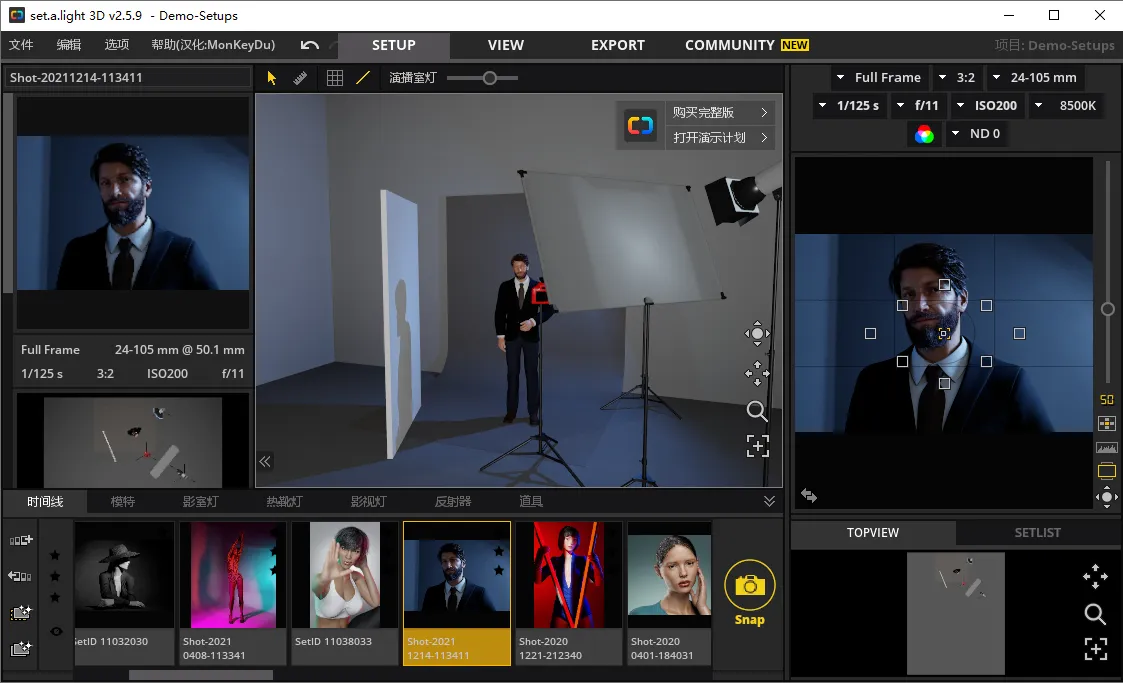Toggle the floor grid display
The height and width of the screenshot is (683, 1123).
click(x=335, y=78)
